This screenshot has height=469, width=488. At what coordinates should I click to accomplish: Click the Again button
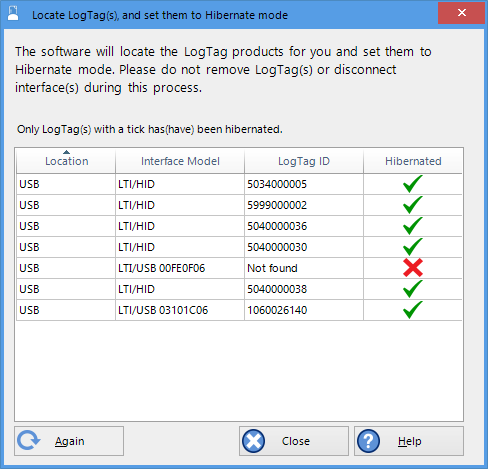click(69, 441)
